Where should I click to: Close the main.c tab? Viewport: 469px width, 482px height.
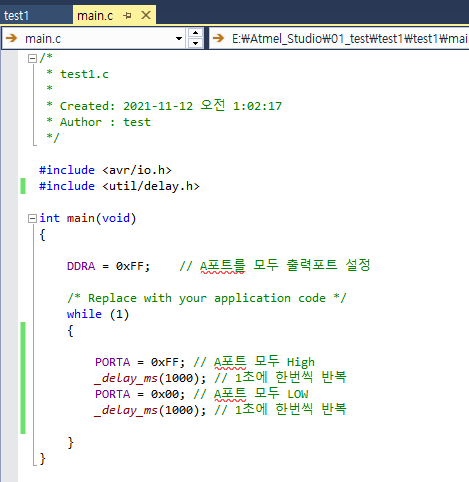pyautogui.click(x=146, y=15)
